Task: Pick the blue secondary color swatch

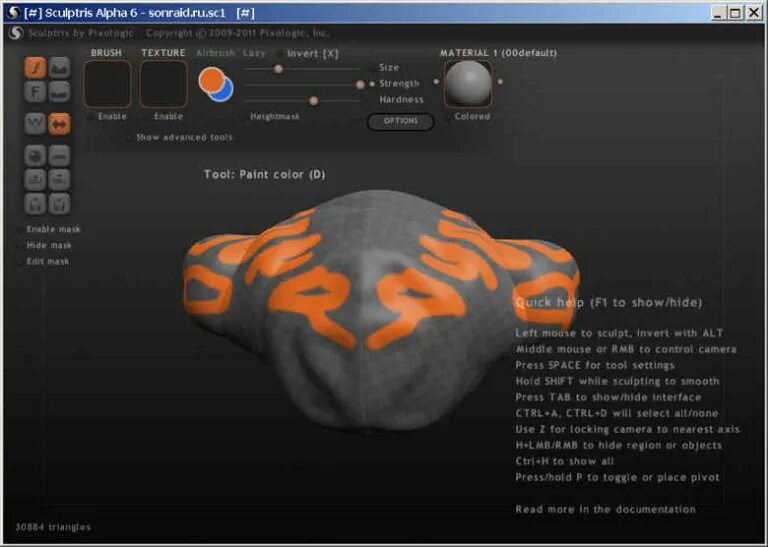Action: coord(226,93)
